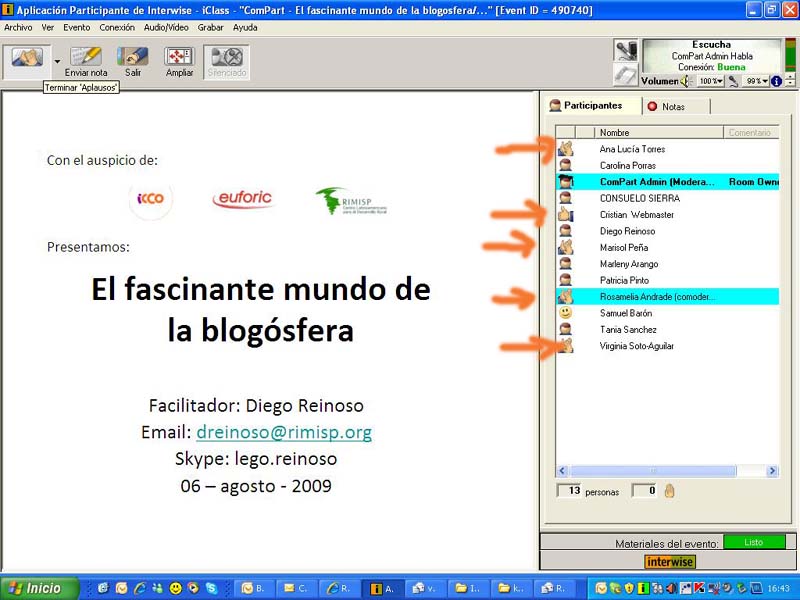This screenshot has height=600, width=800.
Task: Click the thumbs-up icon next to Cristian Webmaster
Action: 565,214
